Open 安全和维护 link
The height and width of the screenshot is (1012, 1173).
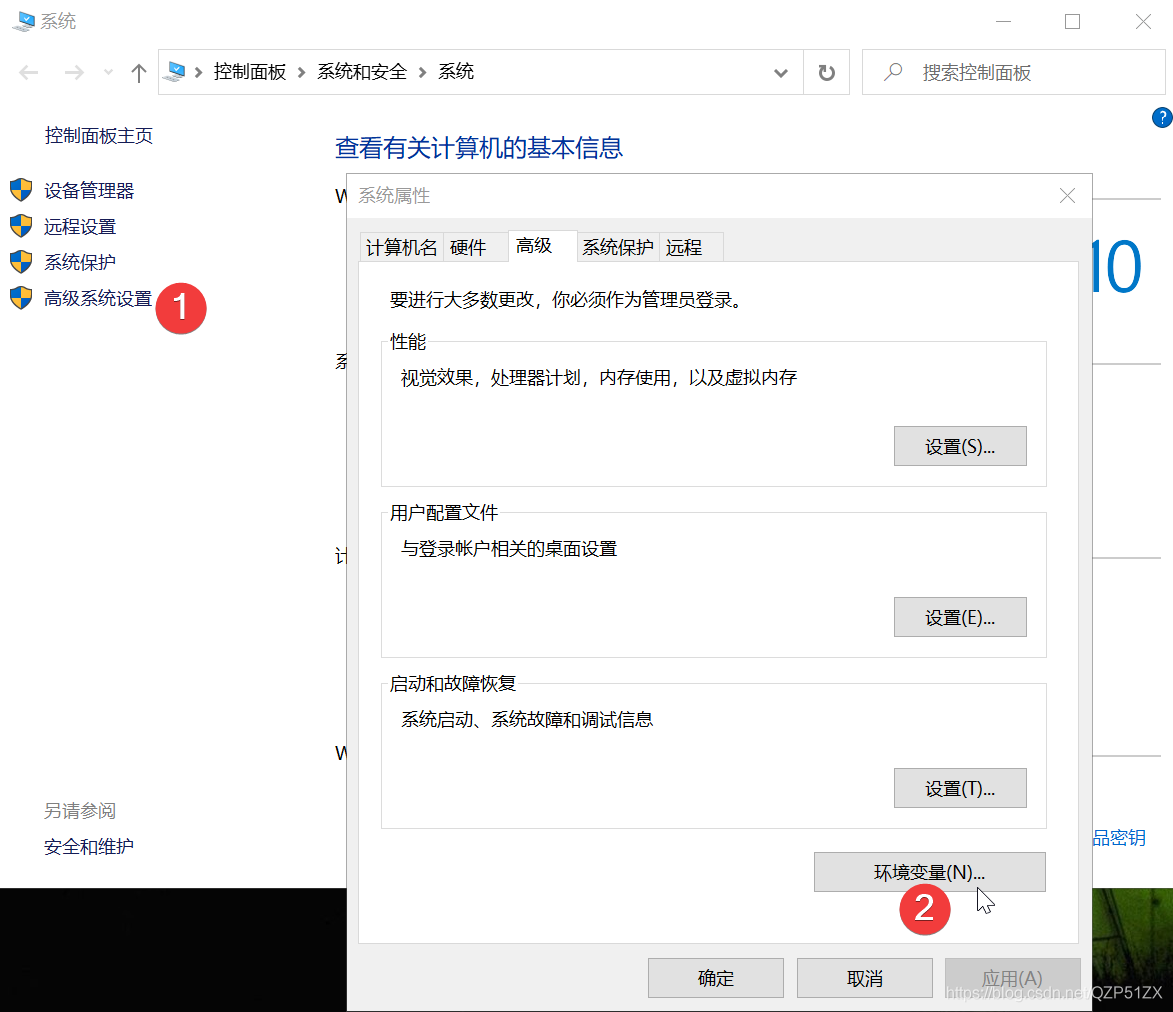[89, 847]
